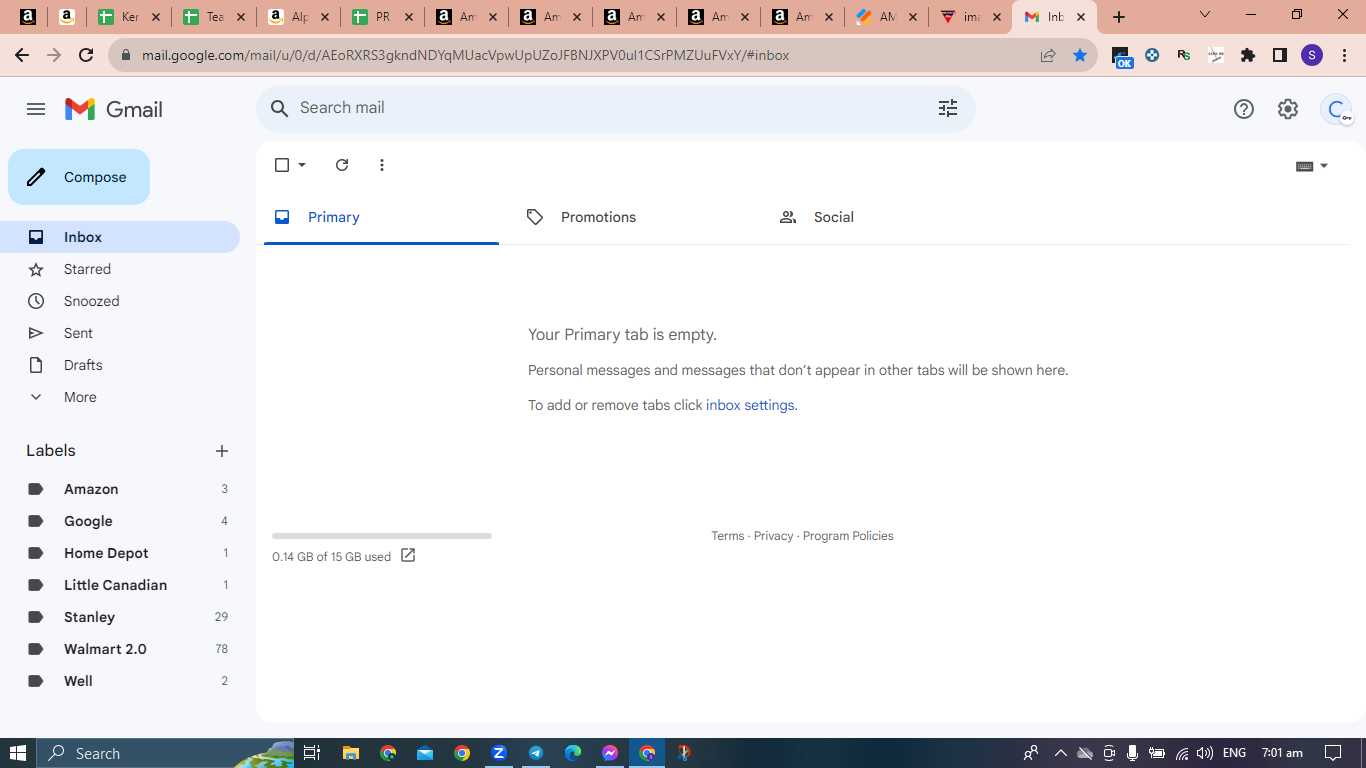Image resolution: width=1366 pixels, height=768 pixels.
Task: Open the Walmart 2.0 label
Action: point(120,649)
